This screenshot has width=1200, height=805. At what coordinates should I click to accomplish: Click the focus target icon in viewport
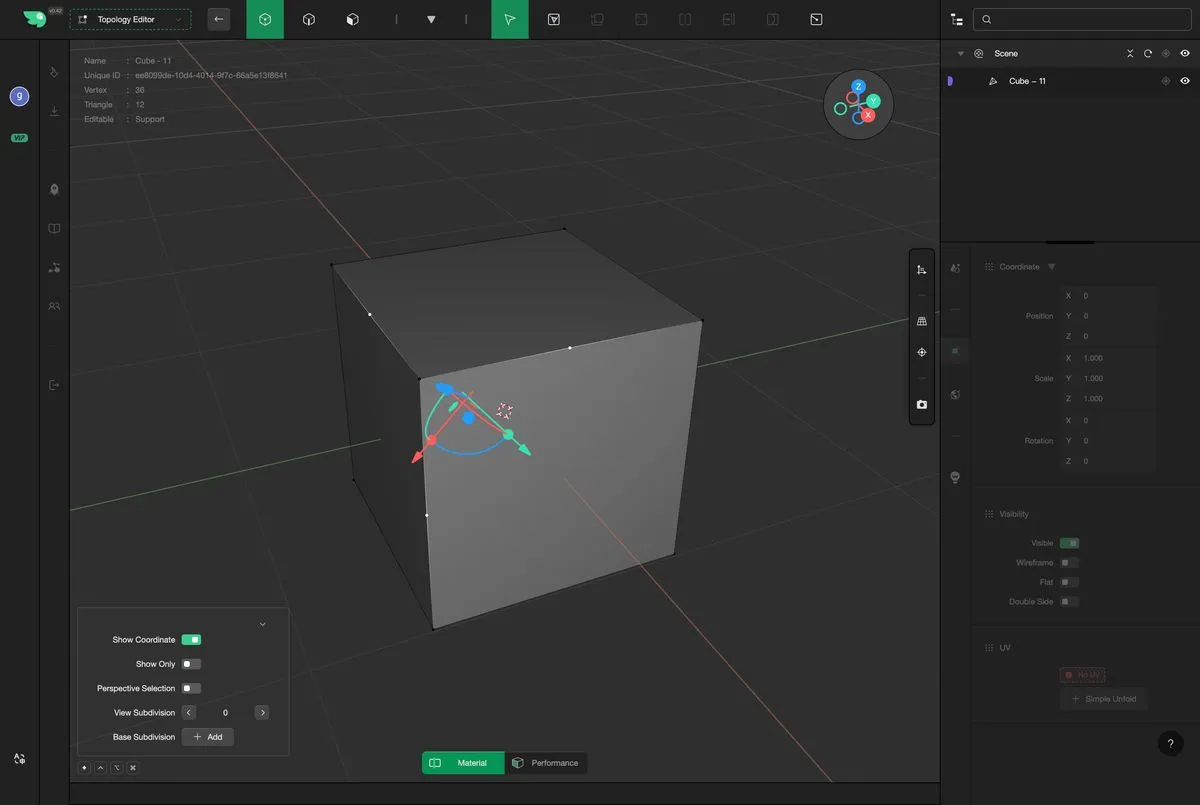tap(921, 352)
